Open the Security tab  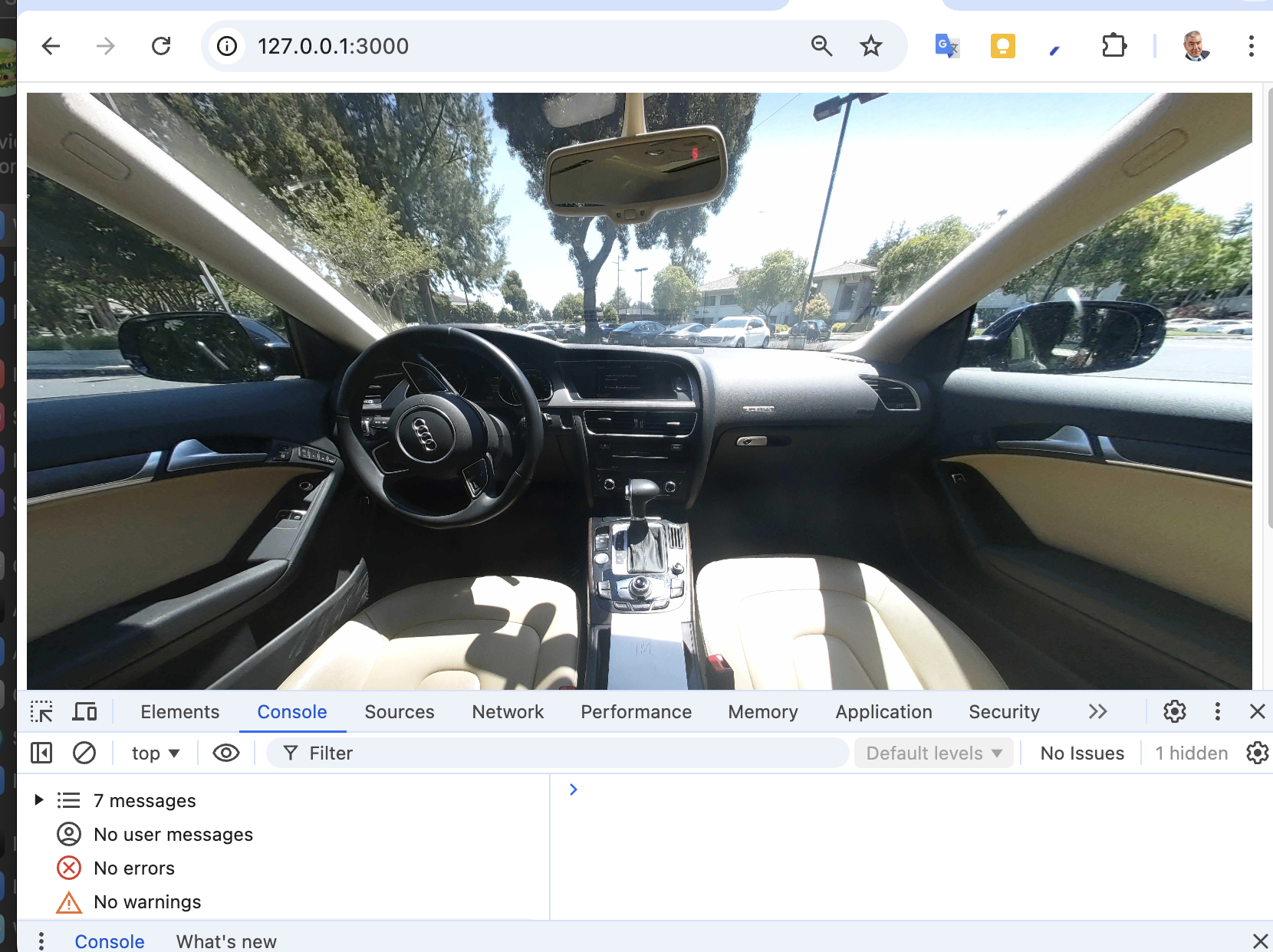tap(1004, 712)
